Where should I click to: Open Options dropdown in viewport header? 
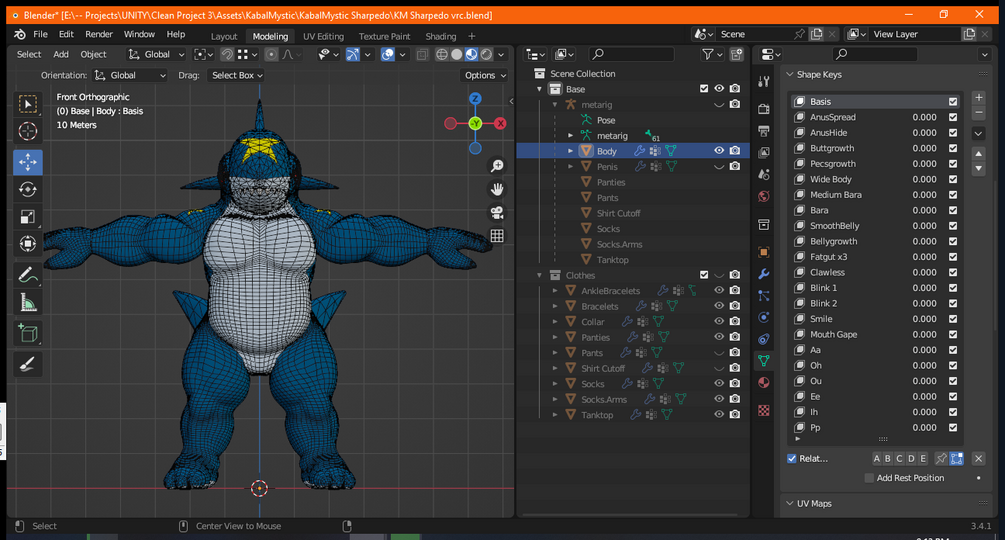click(x=485, y=75)
